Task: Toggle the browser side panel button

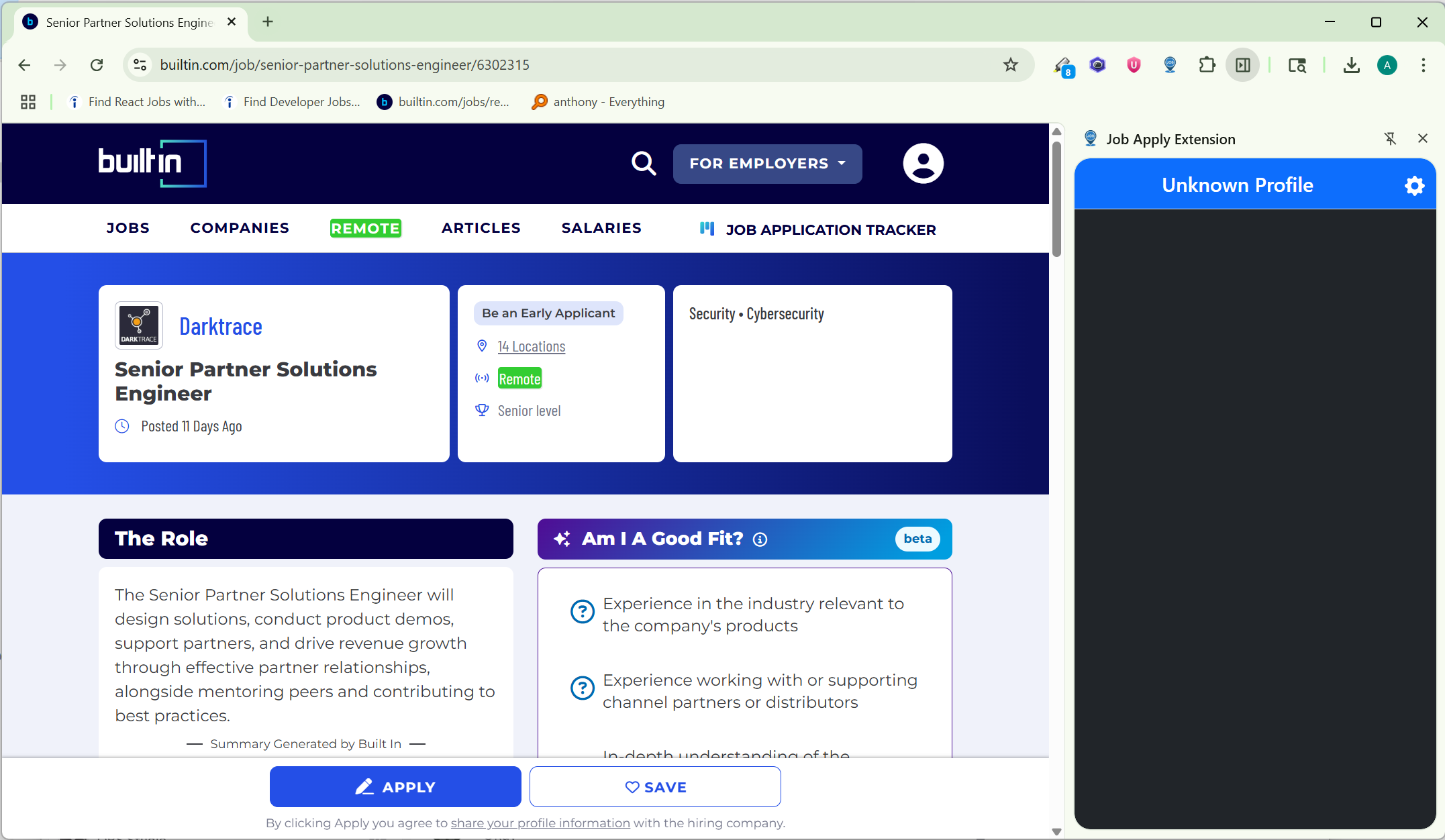Action: (1242, 65)
